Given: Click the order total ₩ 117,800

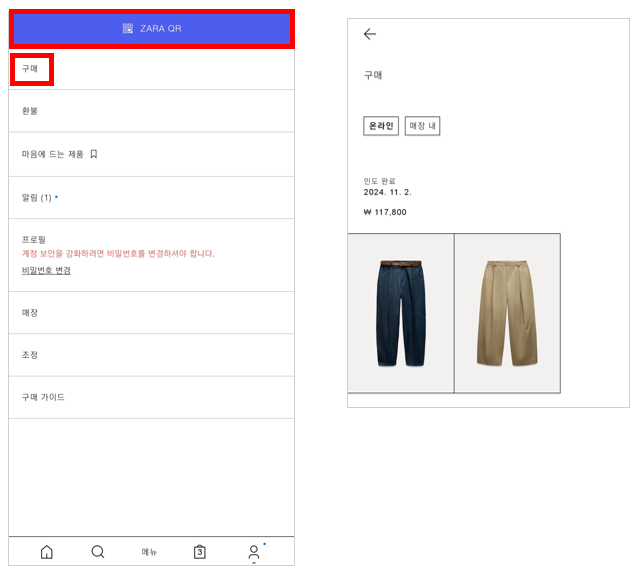Looking at the screenshot, I should [385, 212].
